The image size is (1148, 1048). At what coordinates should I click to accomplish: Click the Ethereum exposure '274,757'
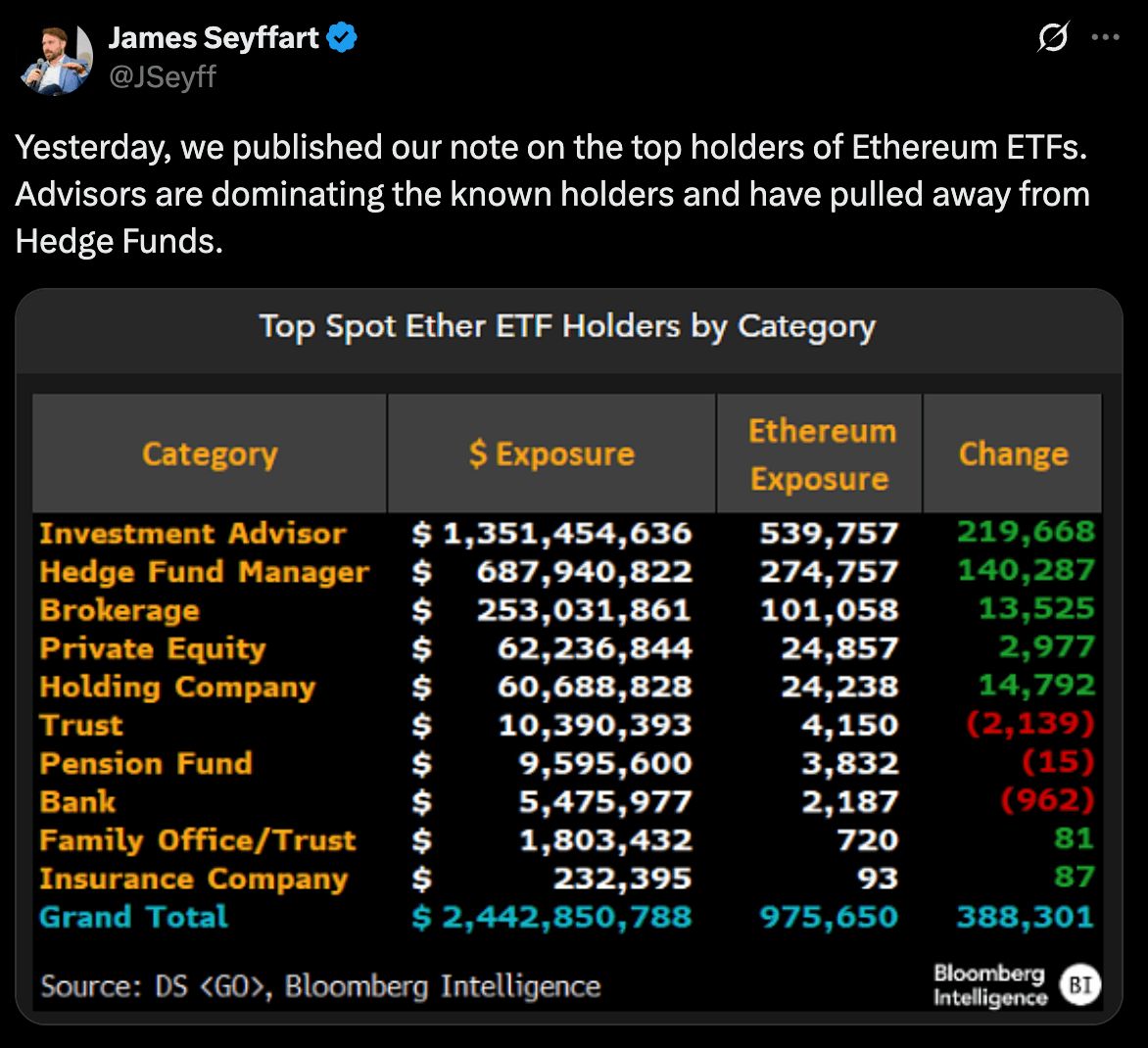[829, 572]
